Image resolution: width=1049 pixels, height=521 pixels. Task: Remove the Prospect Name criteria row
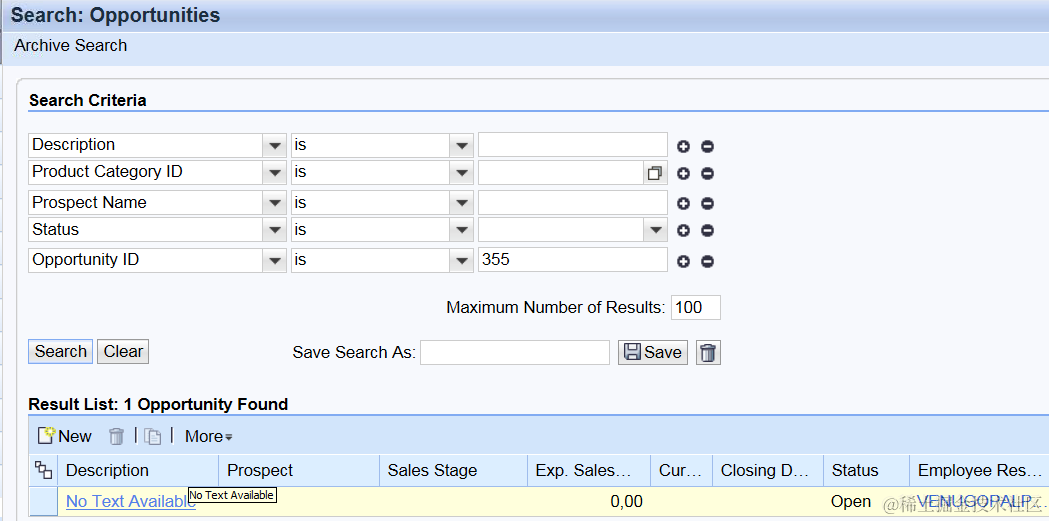pos(707,204)
